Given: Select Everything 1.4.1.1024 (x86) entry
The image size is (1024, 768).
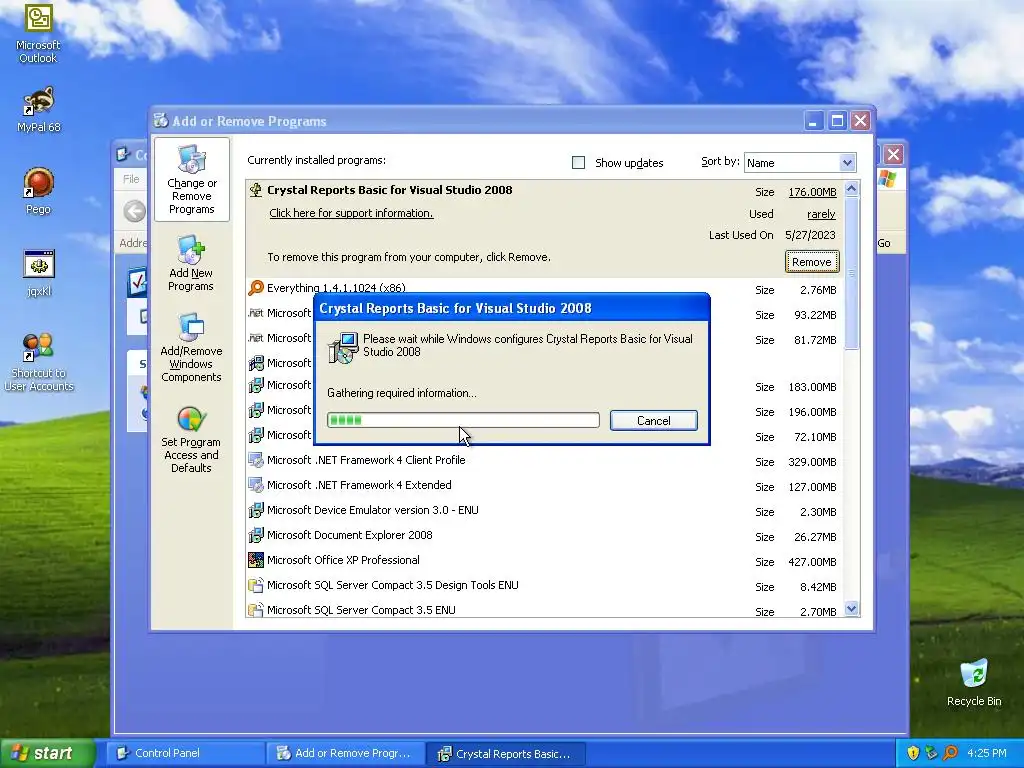Looking at the screenshot, I should [x=545, y=288].
